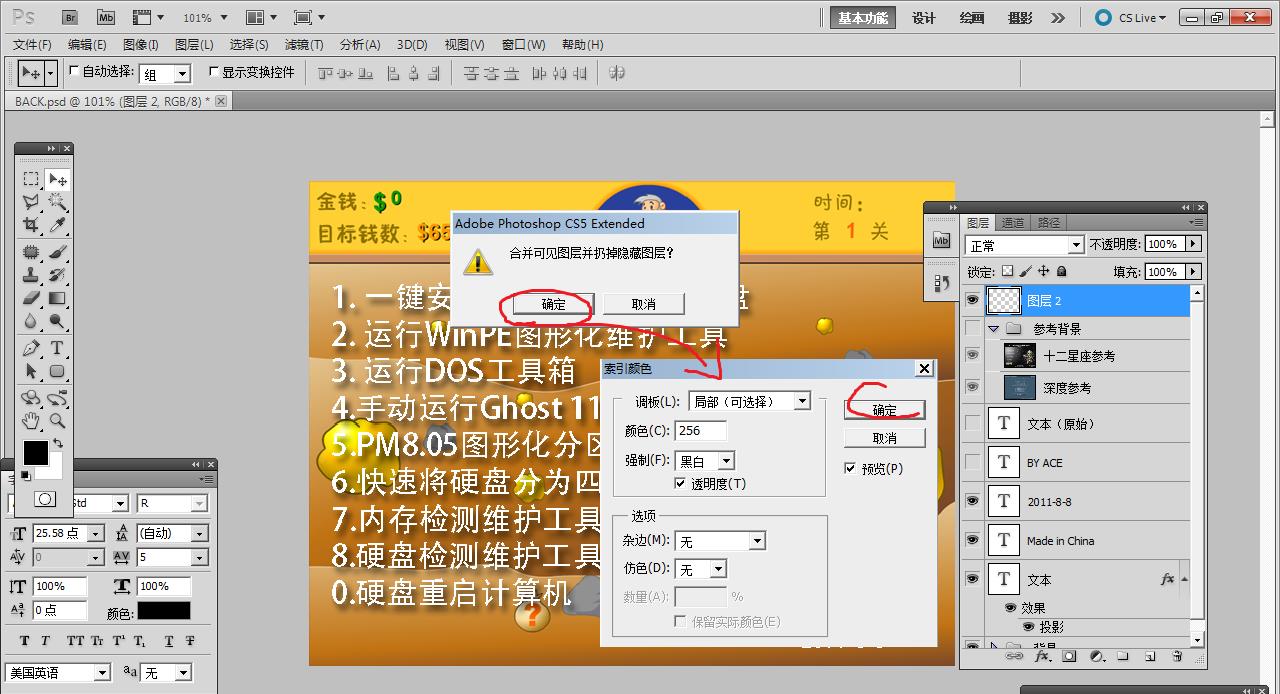Select the Magic Wand tool
1280x694 pixels.
[57, 201]
